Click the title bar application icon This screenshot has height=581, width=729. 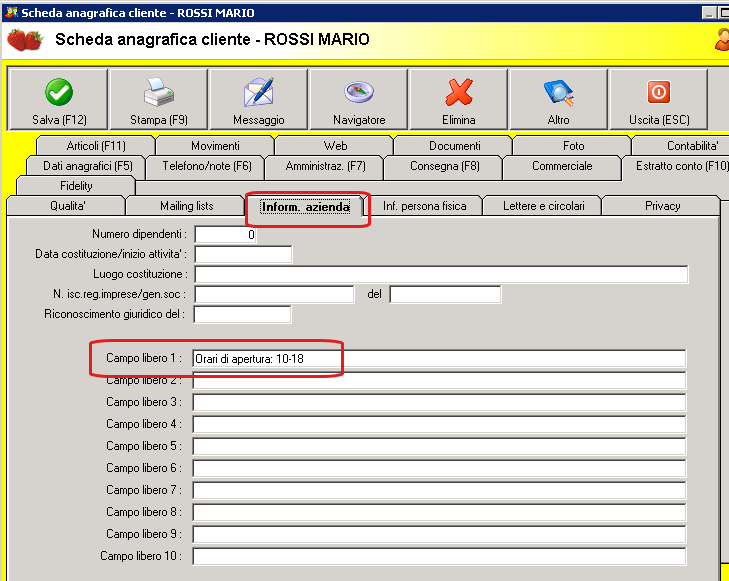coord(11,13)
